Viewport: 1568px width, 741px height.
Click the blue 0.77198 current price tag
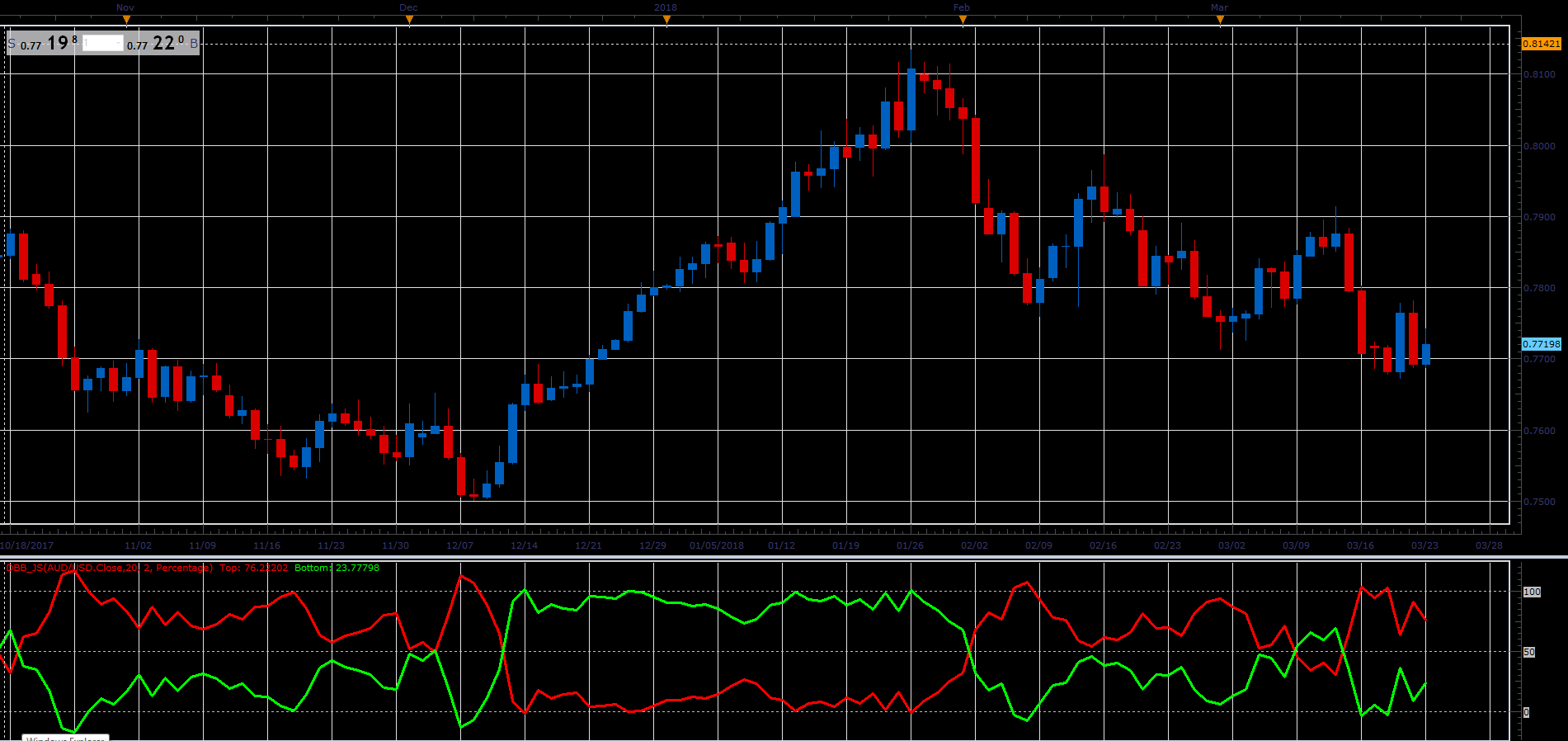(1541, 344)
